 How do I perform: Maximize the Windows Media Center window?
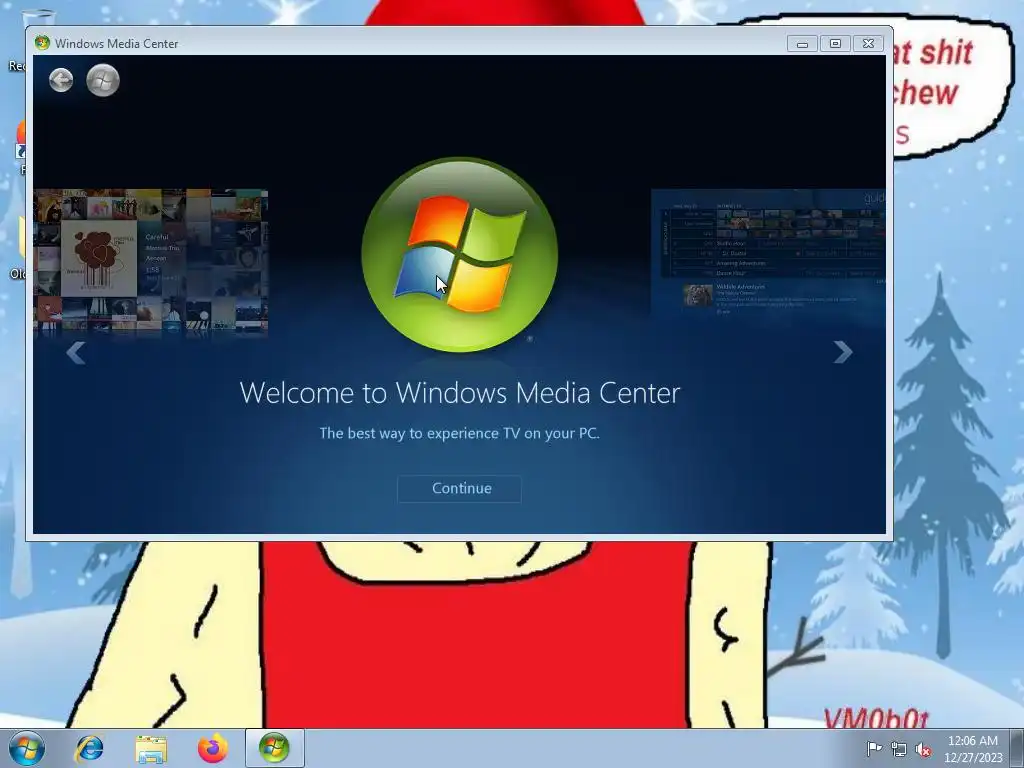click(835, 44)
